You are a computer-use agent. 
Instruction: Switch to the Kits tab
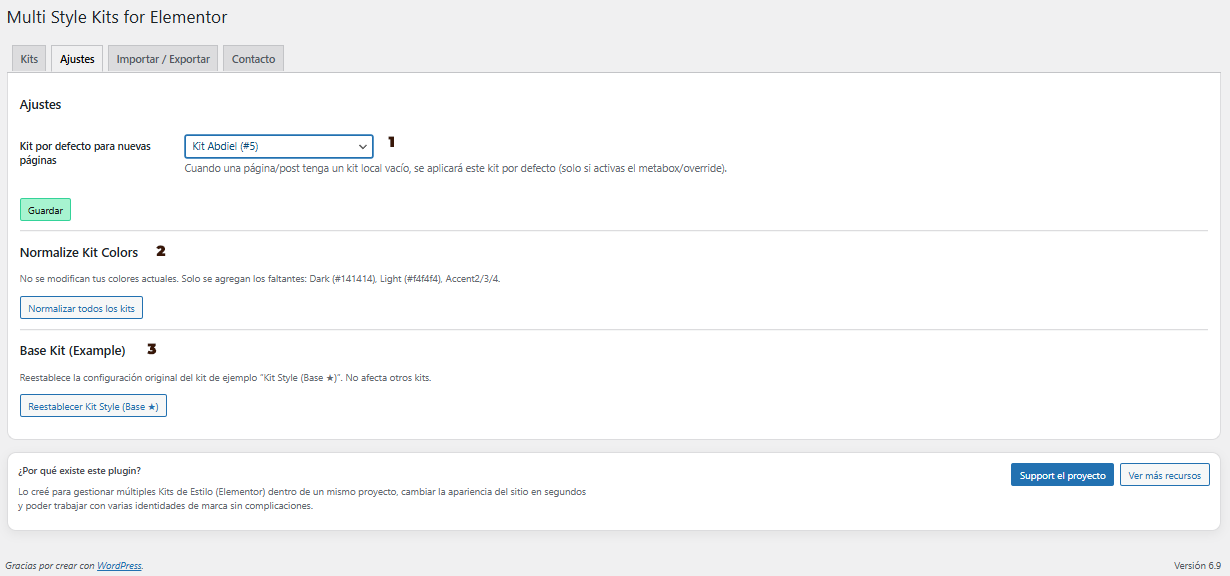(28, 58)
